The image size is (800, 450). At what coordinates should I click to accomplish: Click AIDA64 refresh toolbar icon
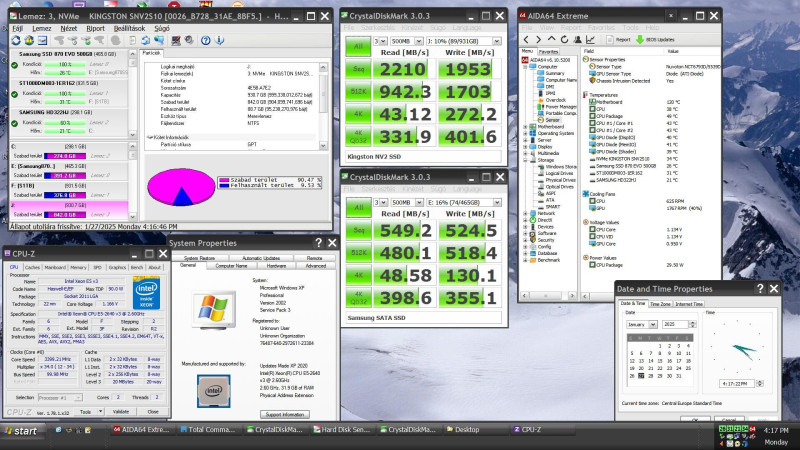click(564, 39)
